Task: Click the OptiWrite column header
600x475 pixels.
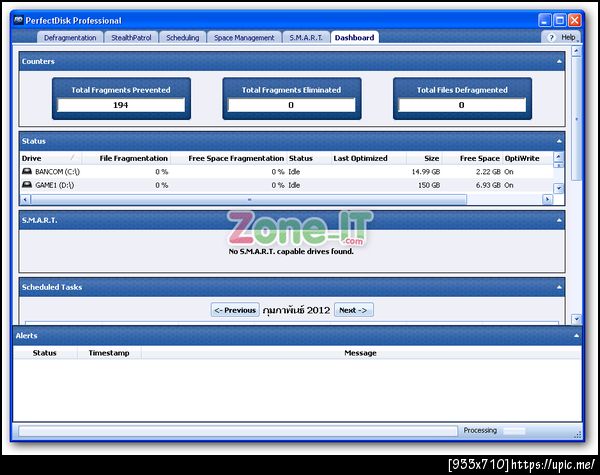Action: [x=528, y=158]
